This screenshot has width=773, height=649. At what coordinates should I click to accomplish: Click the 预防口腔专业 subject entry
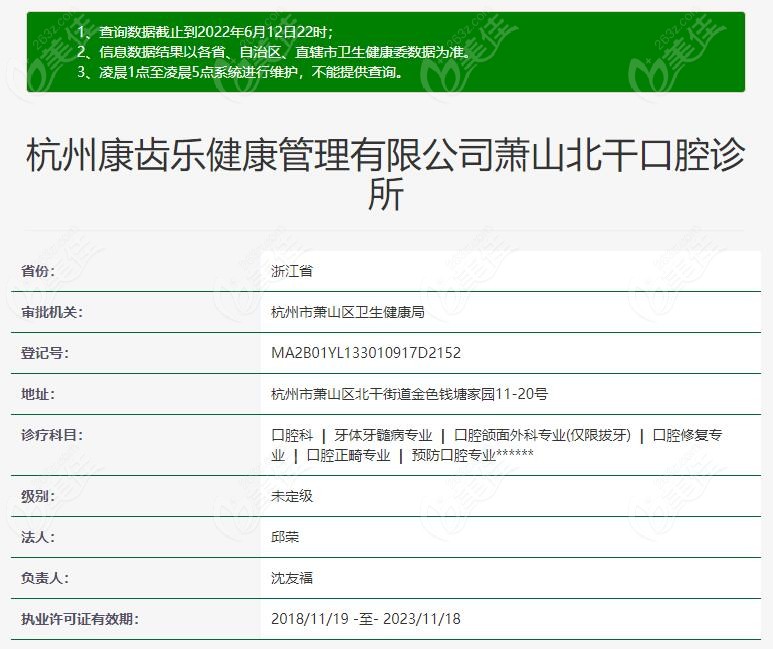click(454, 455)
